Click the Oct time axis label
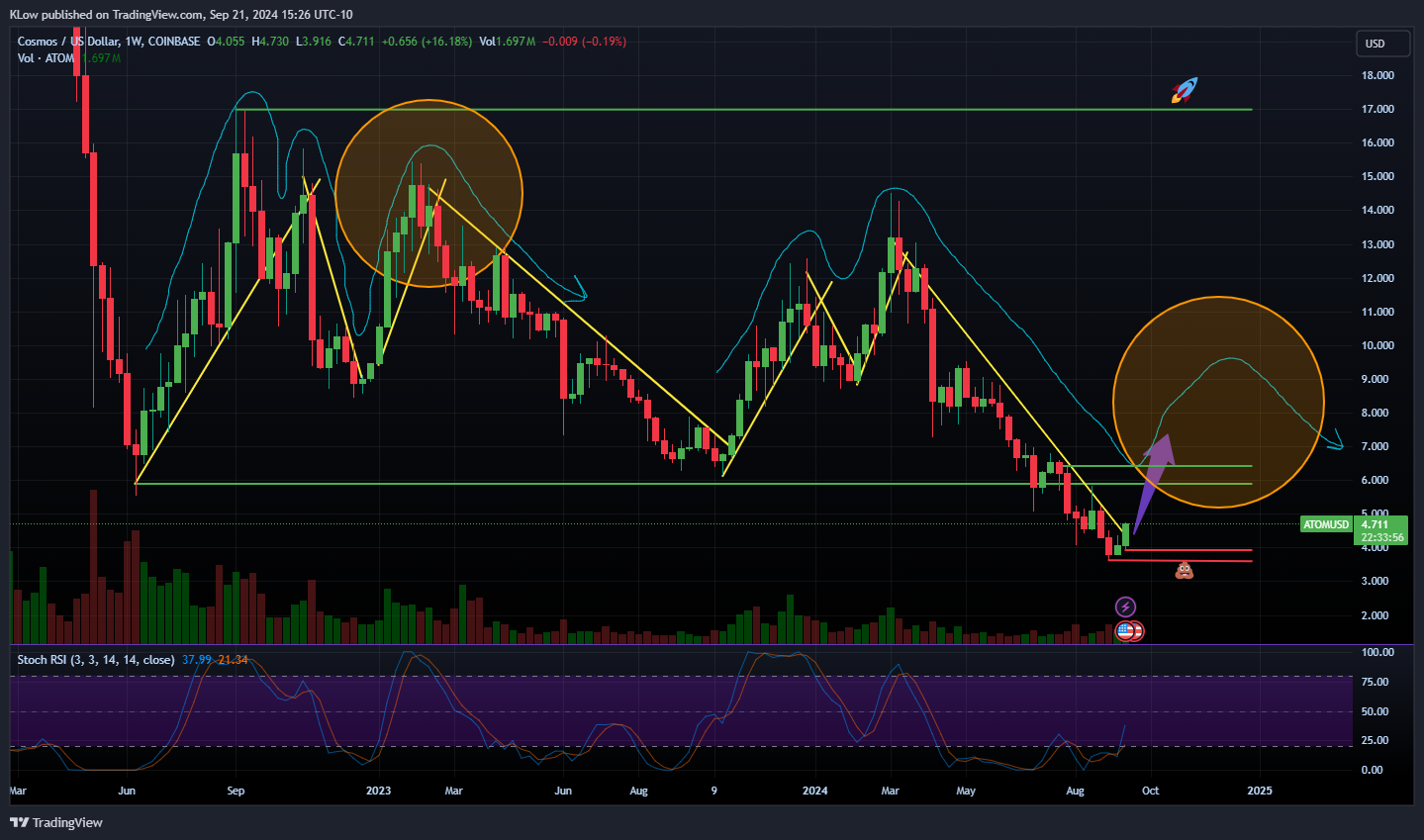1424x840 pixels. coord(1150,791)
